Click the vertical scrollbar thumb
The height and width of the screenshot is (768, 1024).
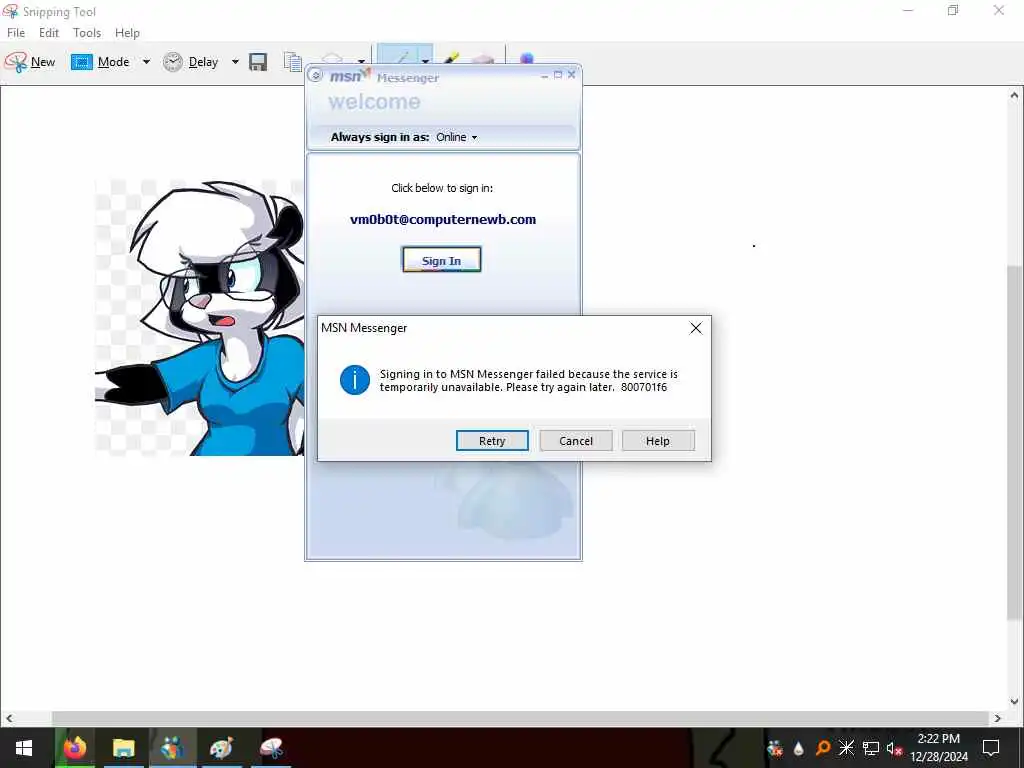coord(1014,443)
